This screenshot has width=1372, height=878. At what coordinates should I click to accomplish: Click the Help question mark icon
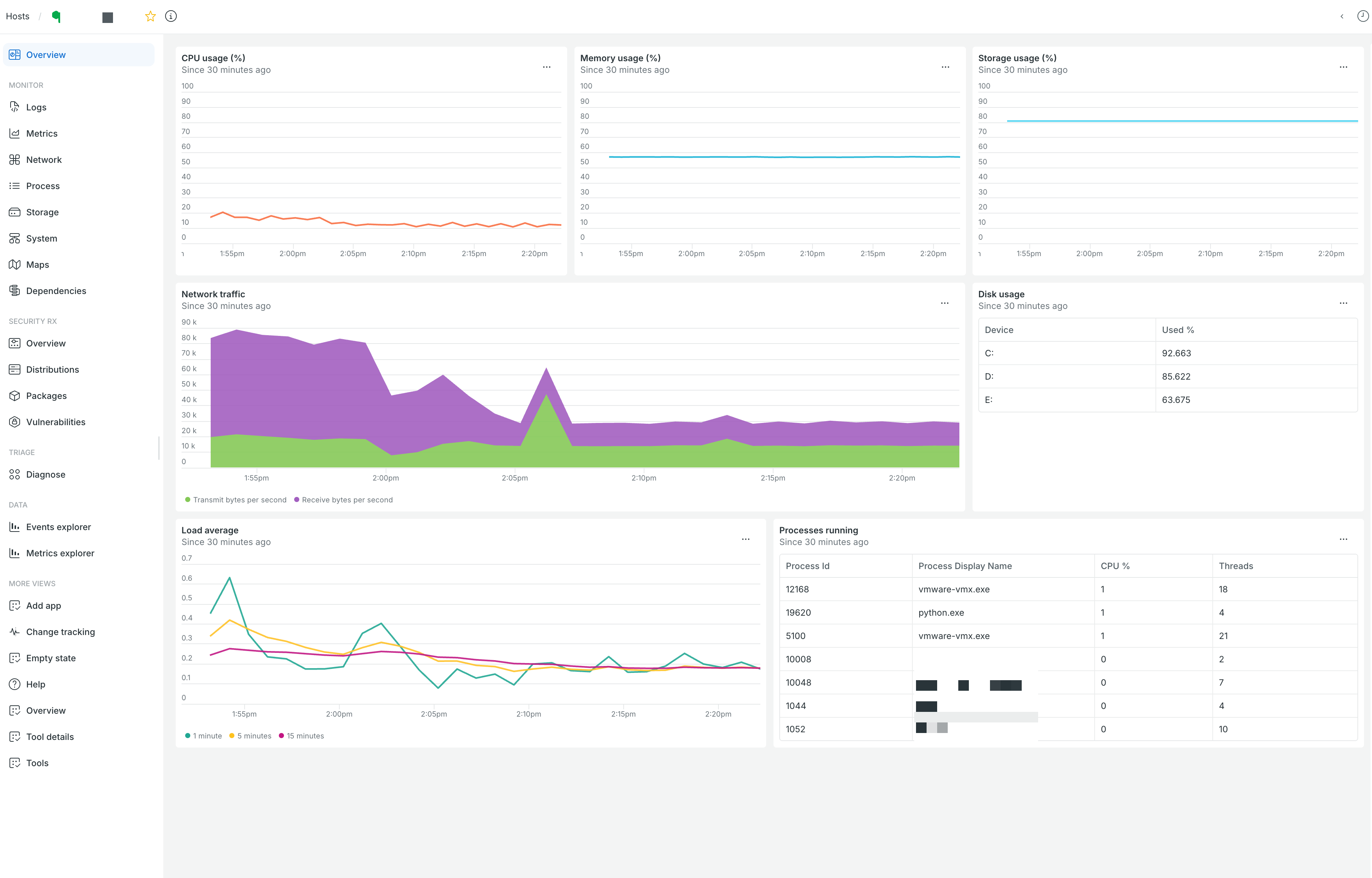[15, 684]
